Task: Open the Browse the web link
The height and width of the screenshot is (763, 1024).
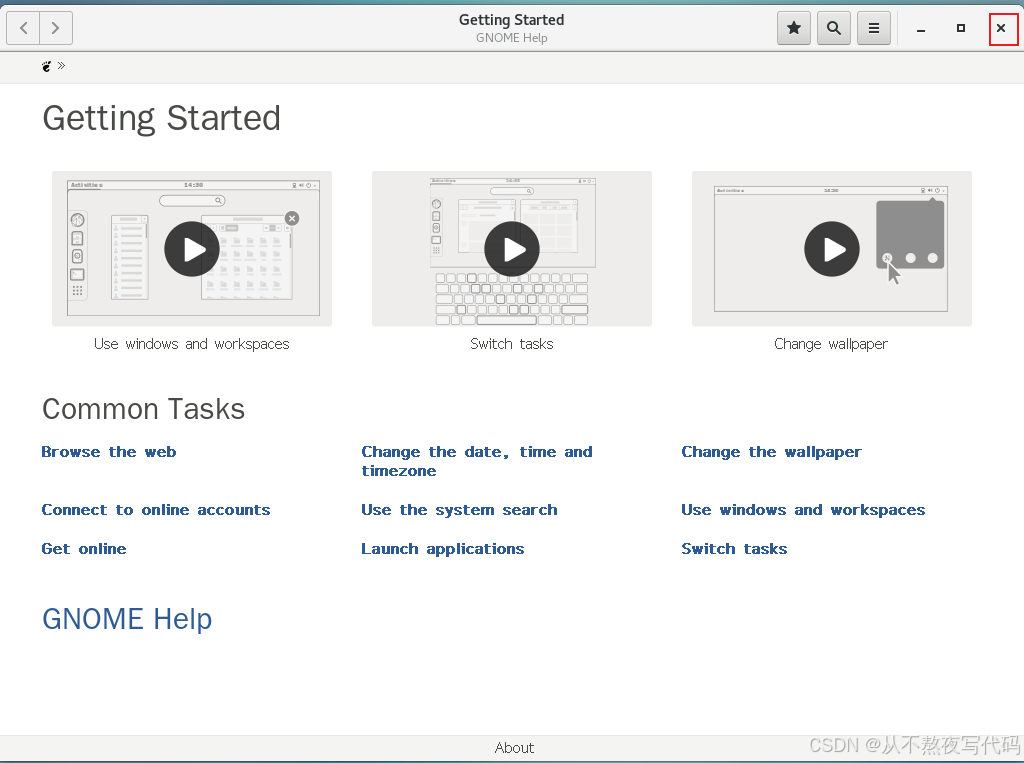Action: 108,452
